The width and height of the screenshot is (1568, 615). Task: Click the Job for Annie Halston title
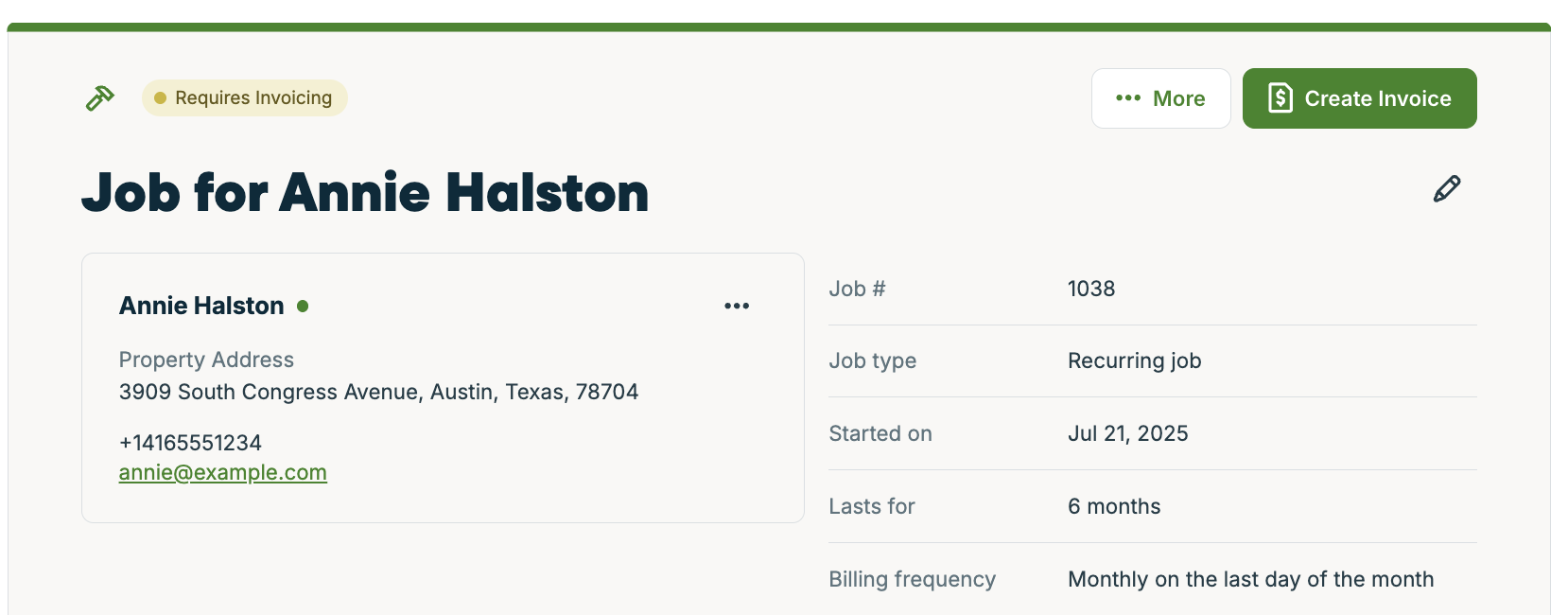pos(365,193)
